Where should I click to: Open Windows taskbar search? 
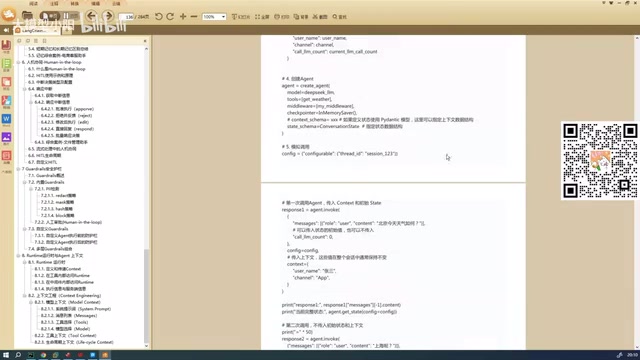tap(18, 355)
